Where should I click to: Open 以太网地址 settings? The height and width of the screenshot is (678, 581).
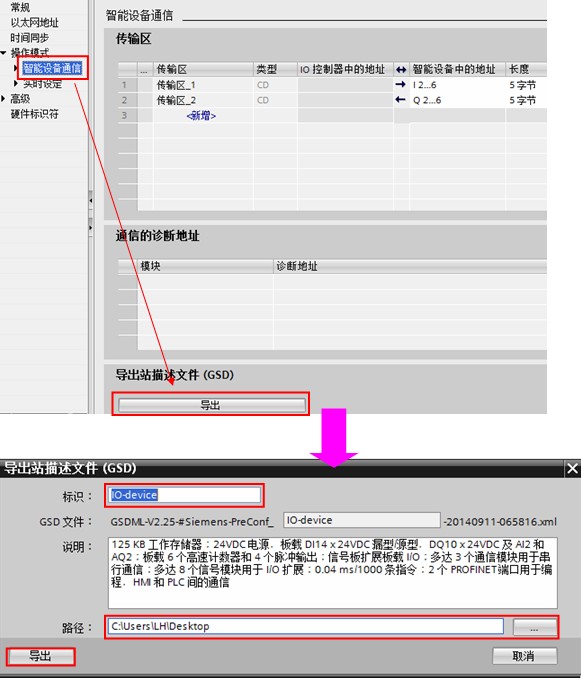tap(35, 22)
